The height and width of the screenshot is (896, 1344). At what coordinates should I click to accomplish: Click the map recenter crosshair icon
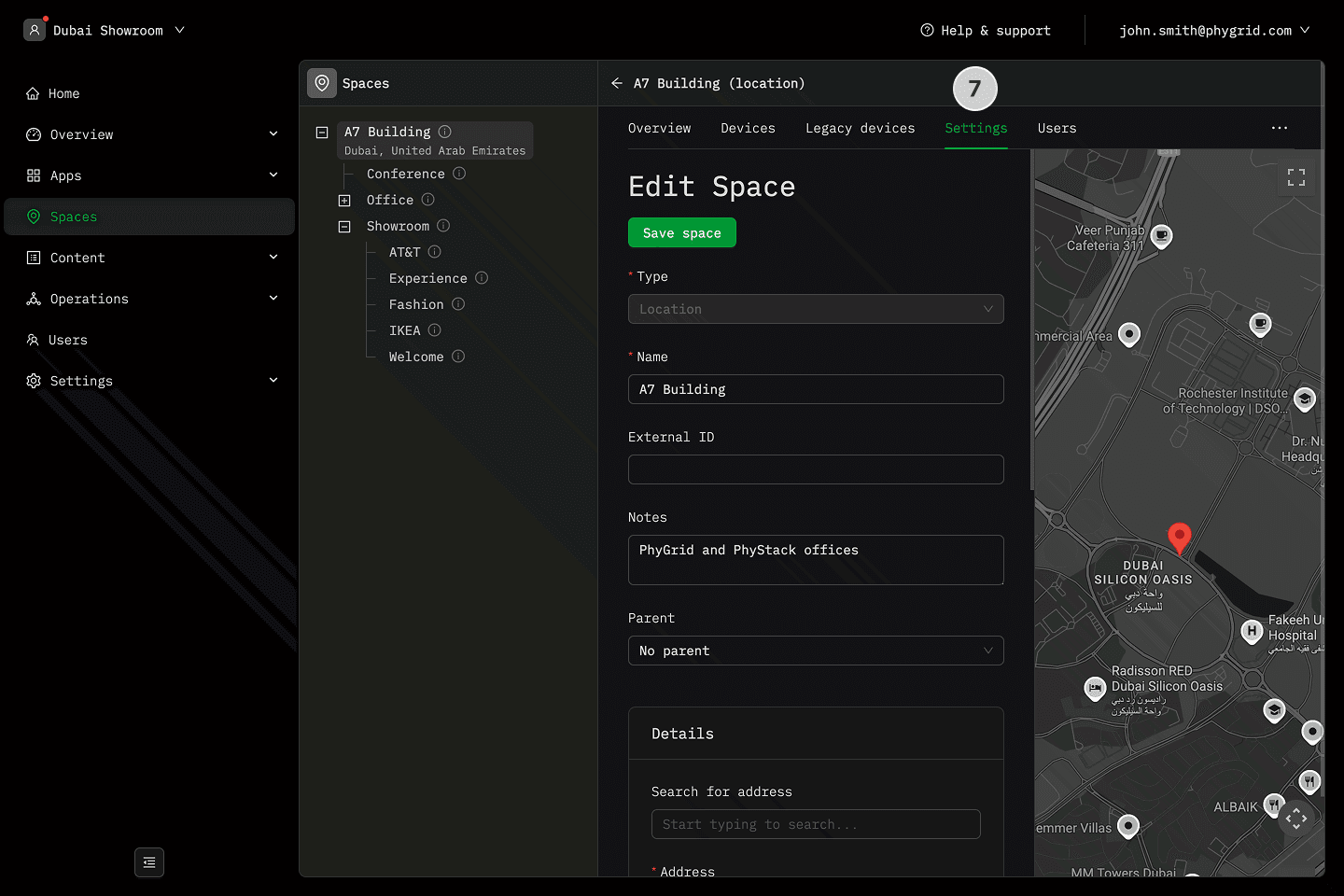click(1295, 819)
